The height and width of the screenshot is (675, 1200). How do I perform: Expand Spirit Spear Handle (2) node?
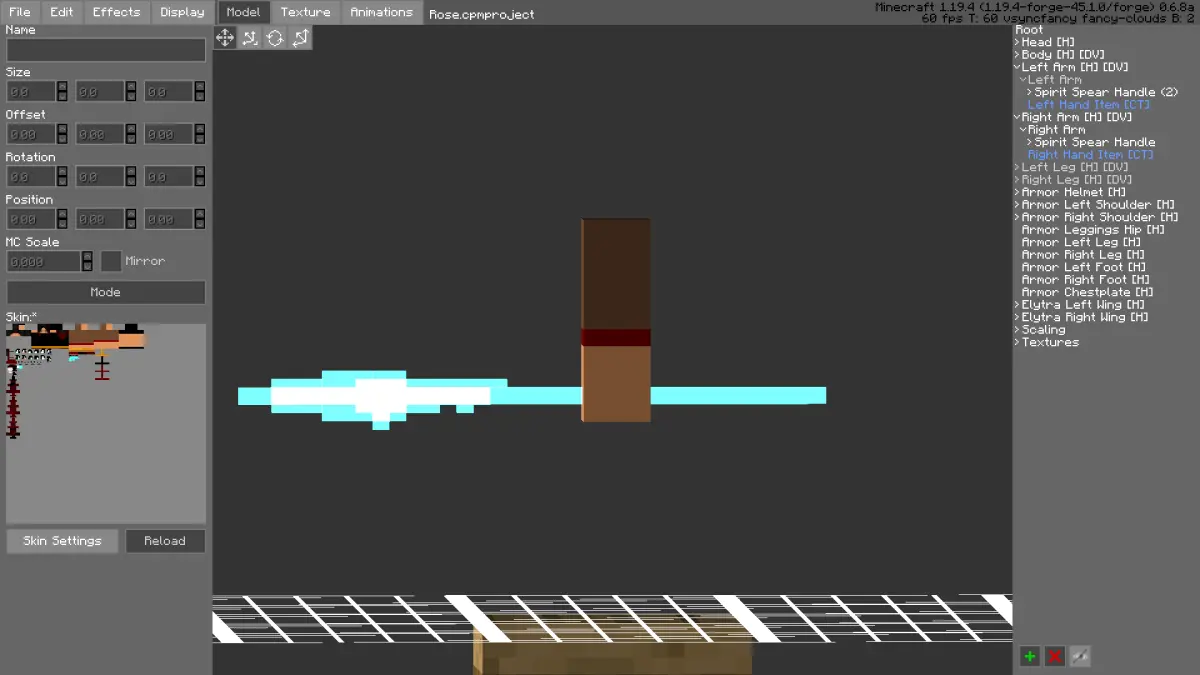pos(1030,92)
